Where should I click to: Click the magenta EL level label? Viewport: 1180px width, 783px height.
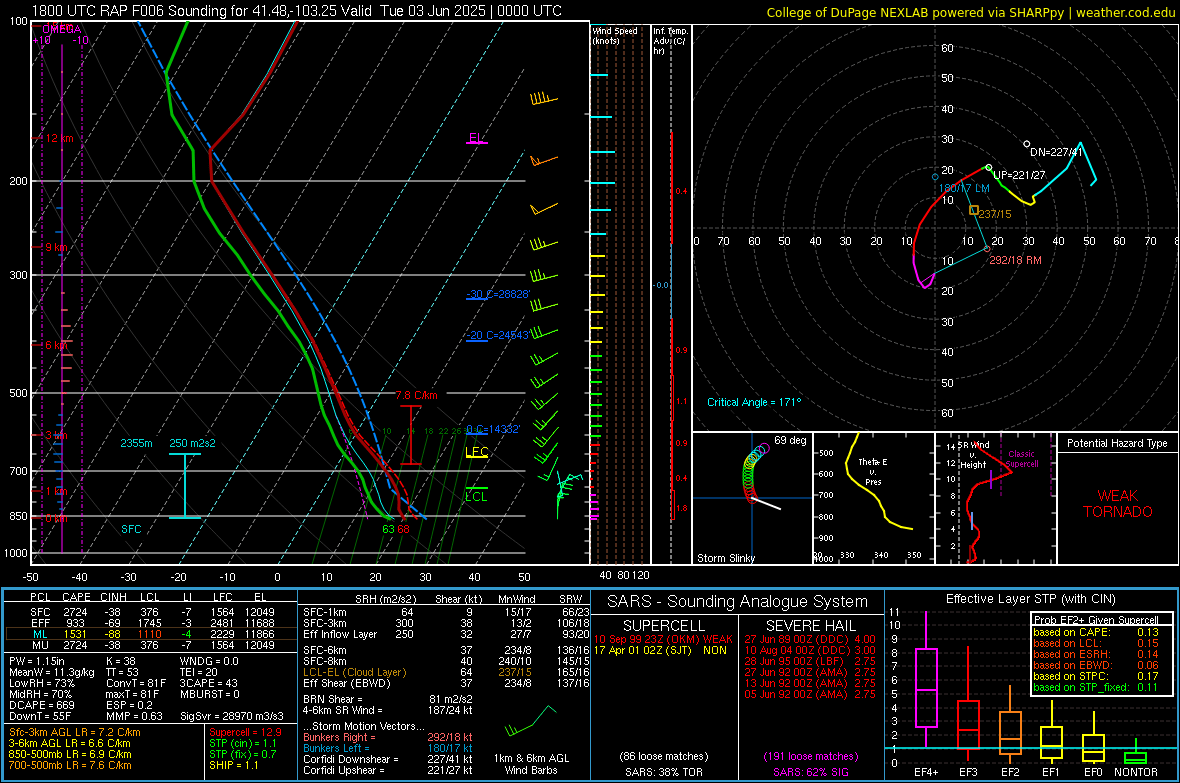click(x=476, y=138)
